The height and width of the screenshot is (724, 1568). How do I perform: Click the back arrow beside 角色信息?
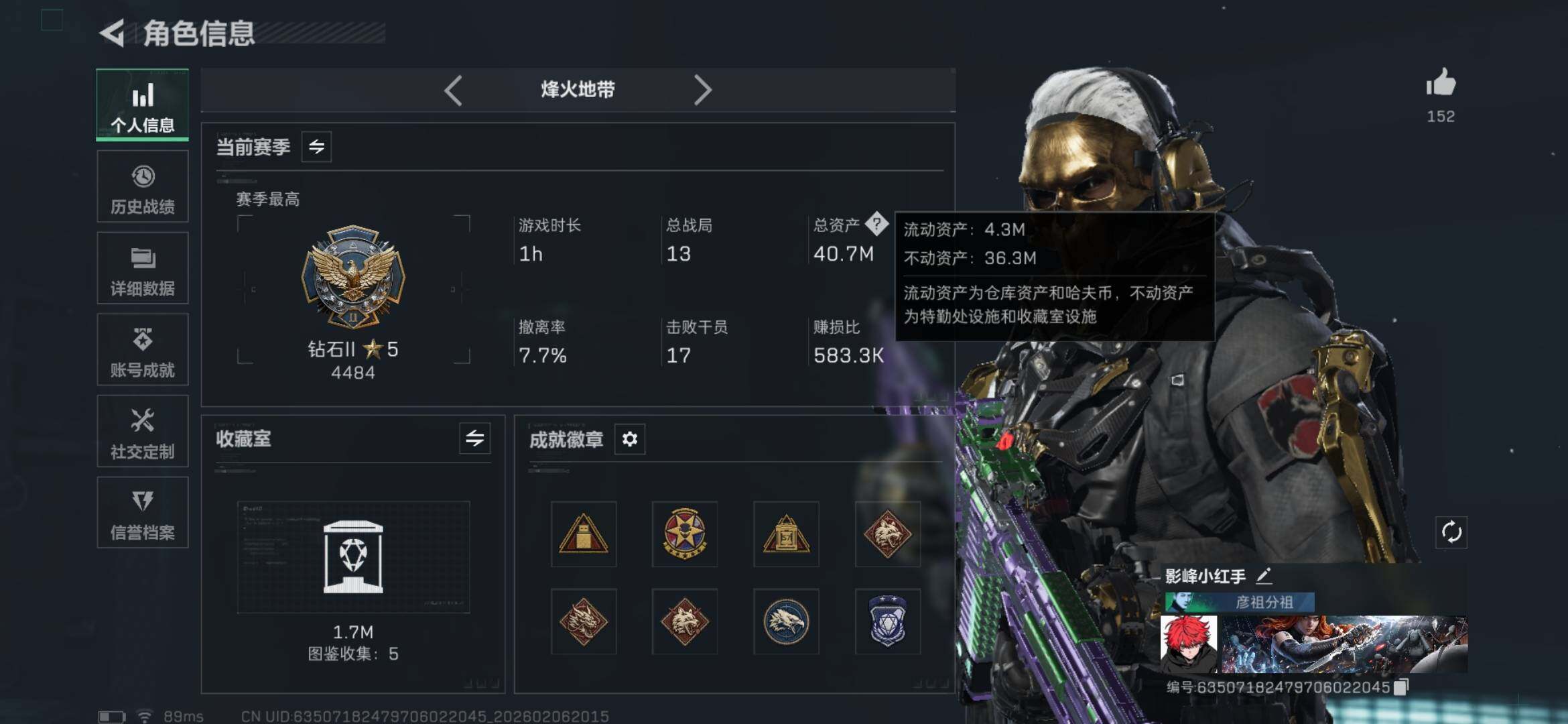tap(113, 33)
